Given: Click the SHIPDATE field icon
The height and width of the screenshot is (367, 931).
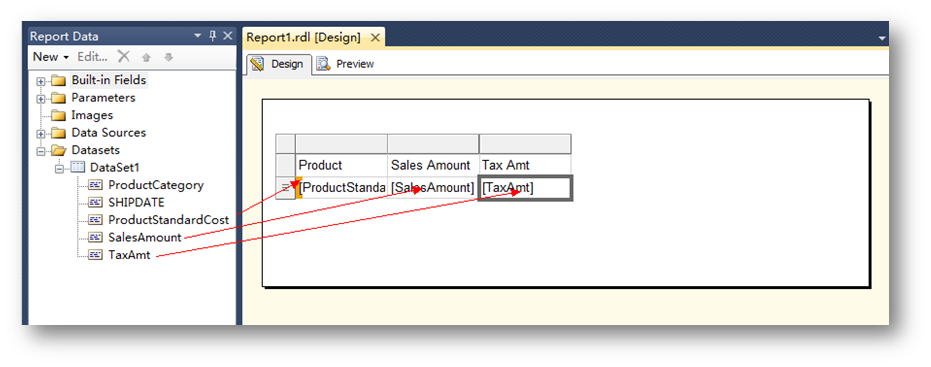Looking at the screenshot, I should 96,203.
